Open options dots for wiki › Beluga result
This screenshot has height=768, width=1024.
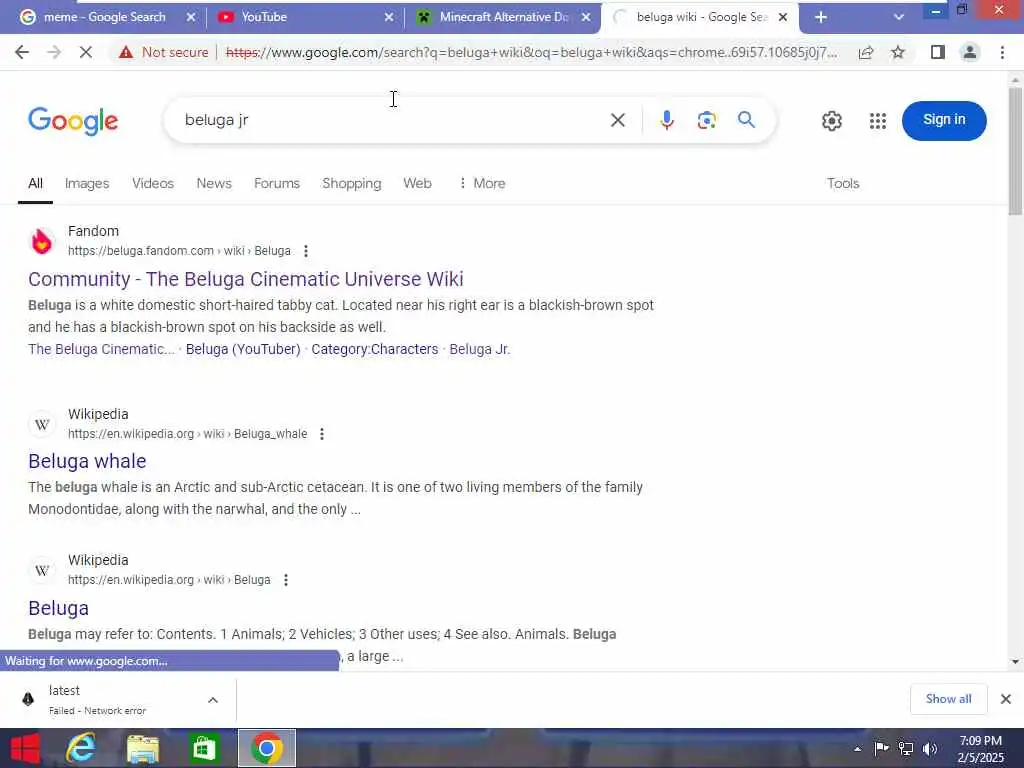[285, 580]
